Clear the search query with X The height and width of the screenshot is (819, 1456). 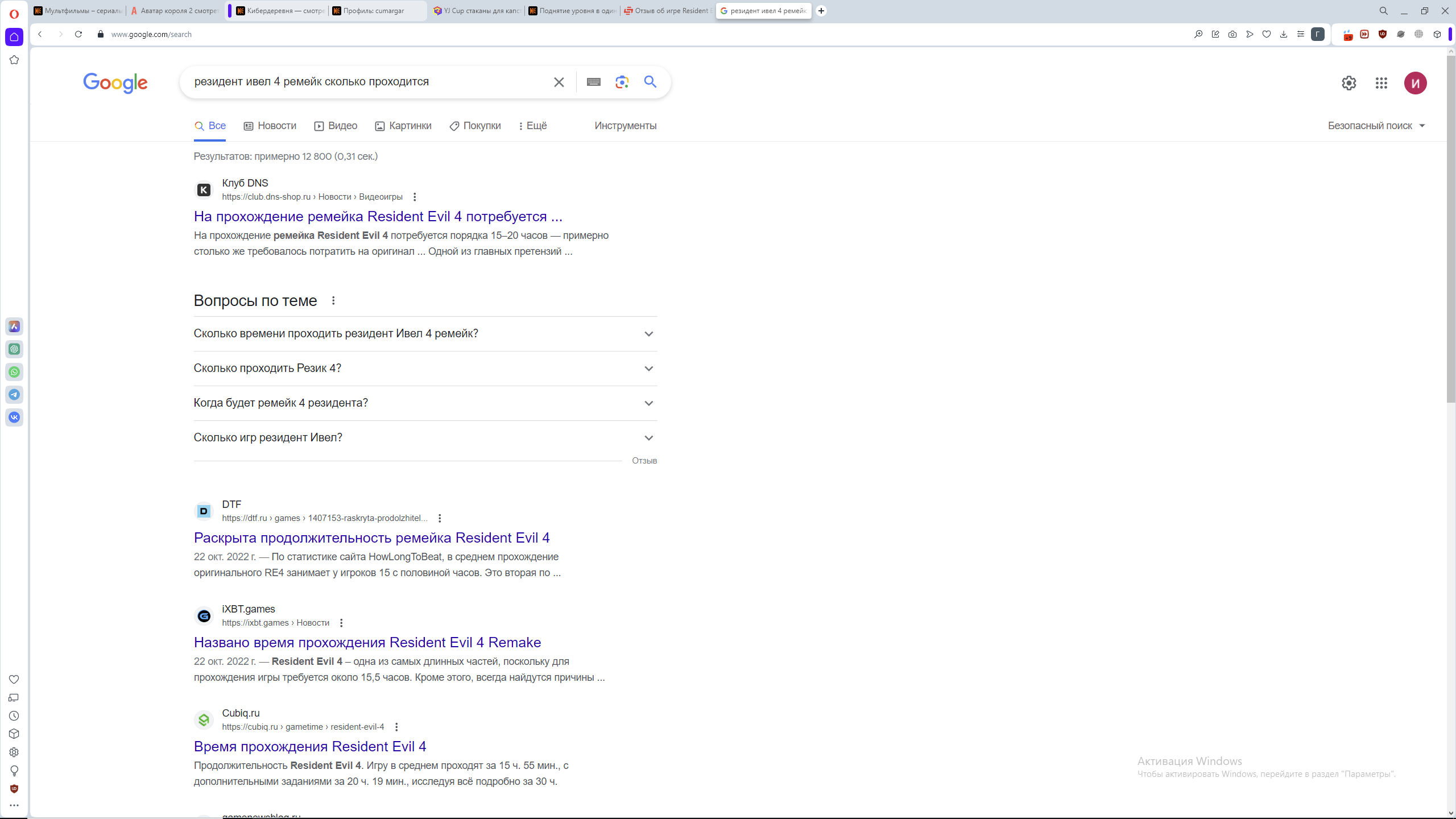(559, 82)
